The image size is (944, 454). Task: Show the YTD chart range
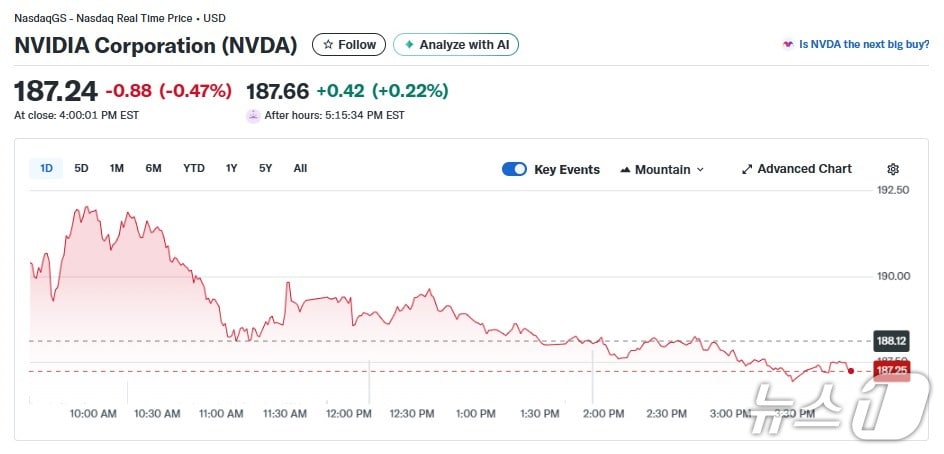[x=194, y=168]
